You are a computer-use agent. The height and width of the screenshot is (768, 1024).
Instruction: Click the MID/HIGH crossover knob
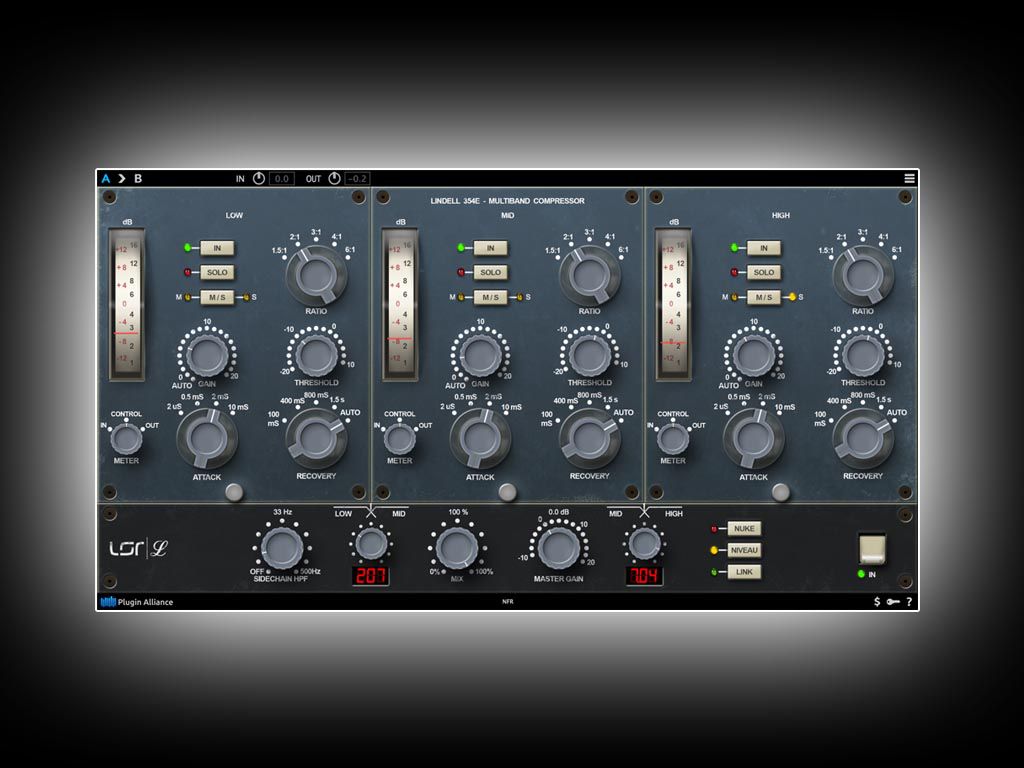click(645, 543)
